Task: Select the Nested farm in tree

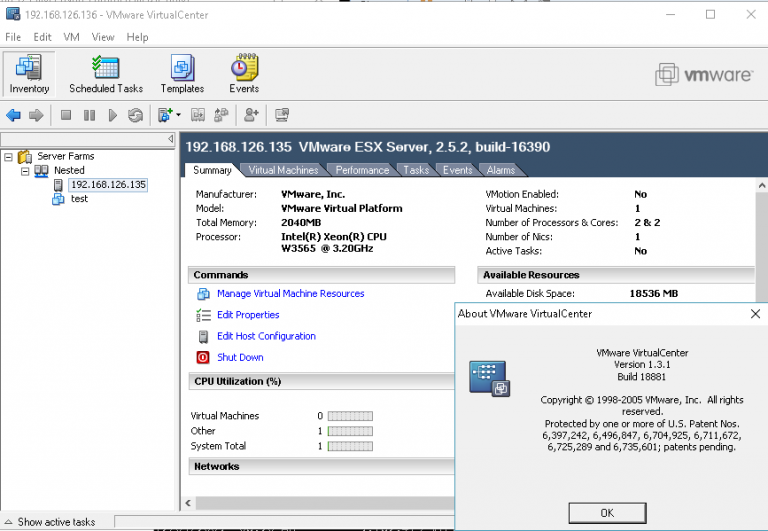Action: pyautogui.click(x=69, y=170)
